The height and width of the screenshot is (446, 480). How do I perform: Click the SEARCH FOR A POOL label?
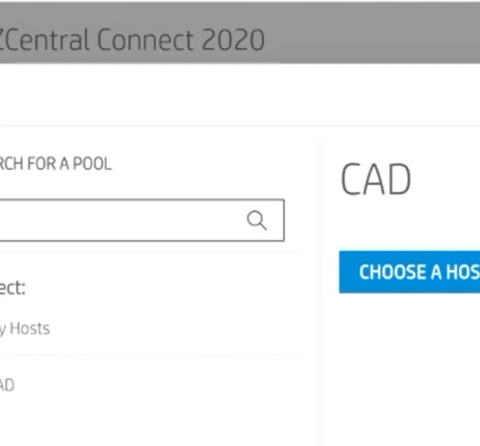tap(56, 164)
